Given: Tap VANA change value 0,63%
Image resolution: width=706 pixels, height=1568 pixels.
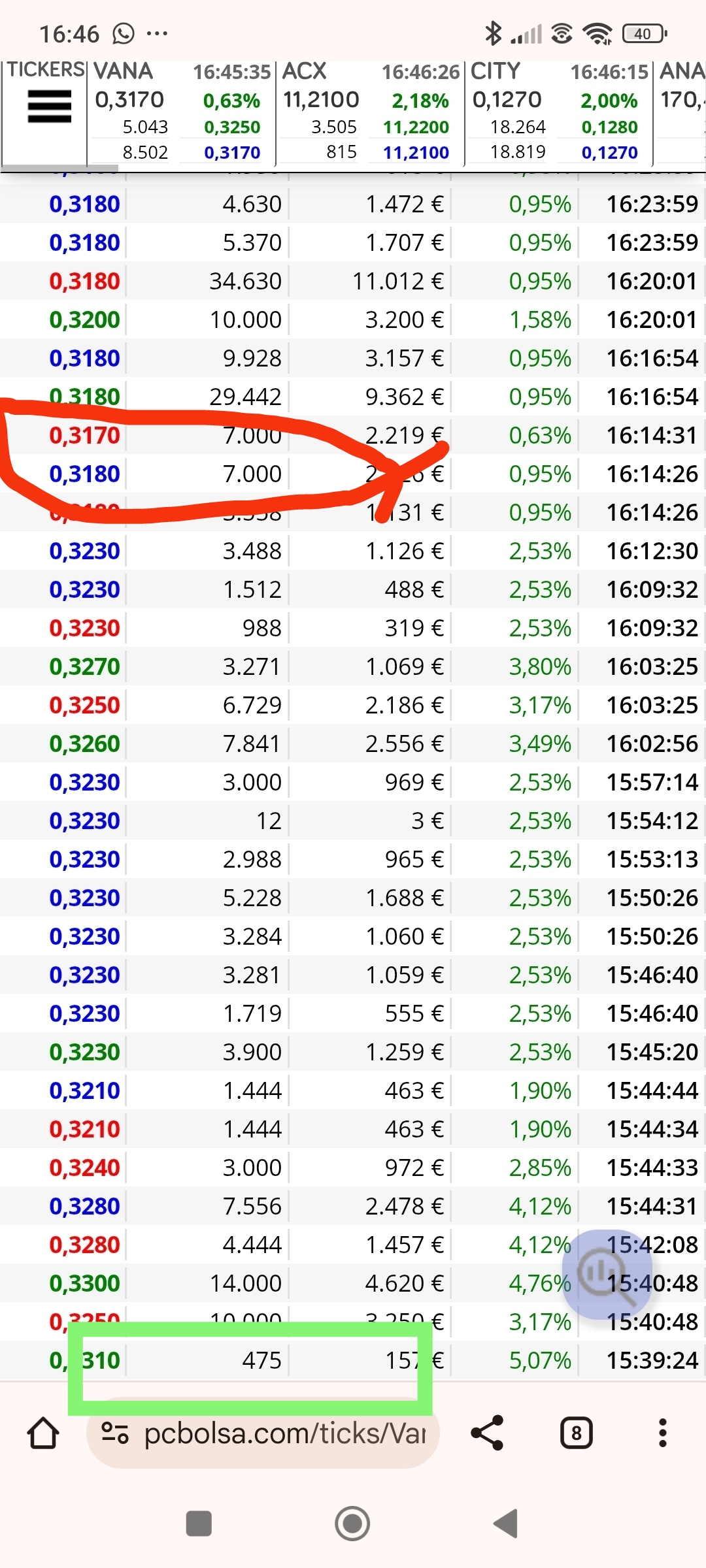Looking at the screenshot, I should [x=231, y=101].
